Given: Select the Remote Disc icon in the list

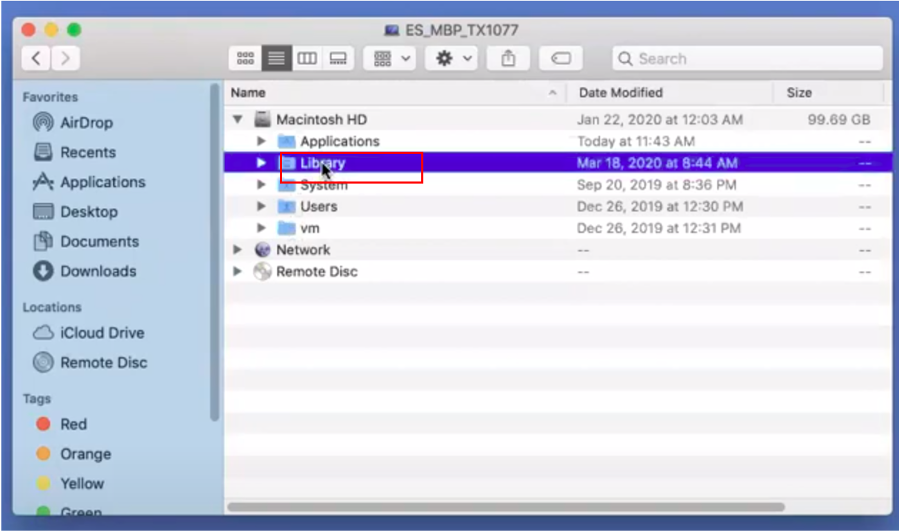Looking at the screenshot, I should pos(263,271).
